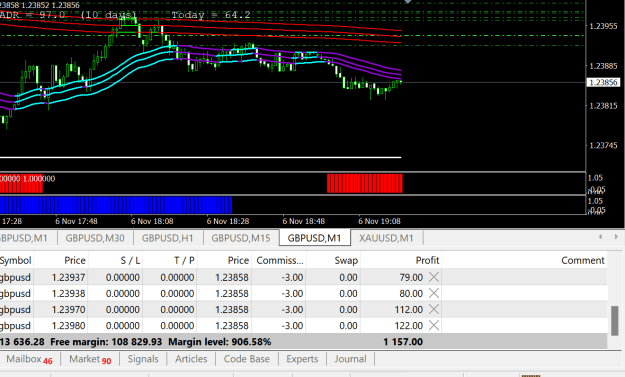Select open price 1.23980 cell
The image size is (625, 377).
(x=68, y=326)
